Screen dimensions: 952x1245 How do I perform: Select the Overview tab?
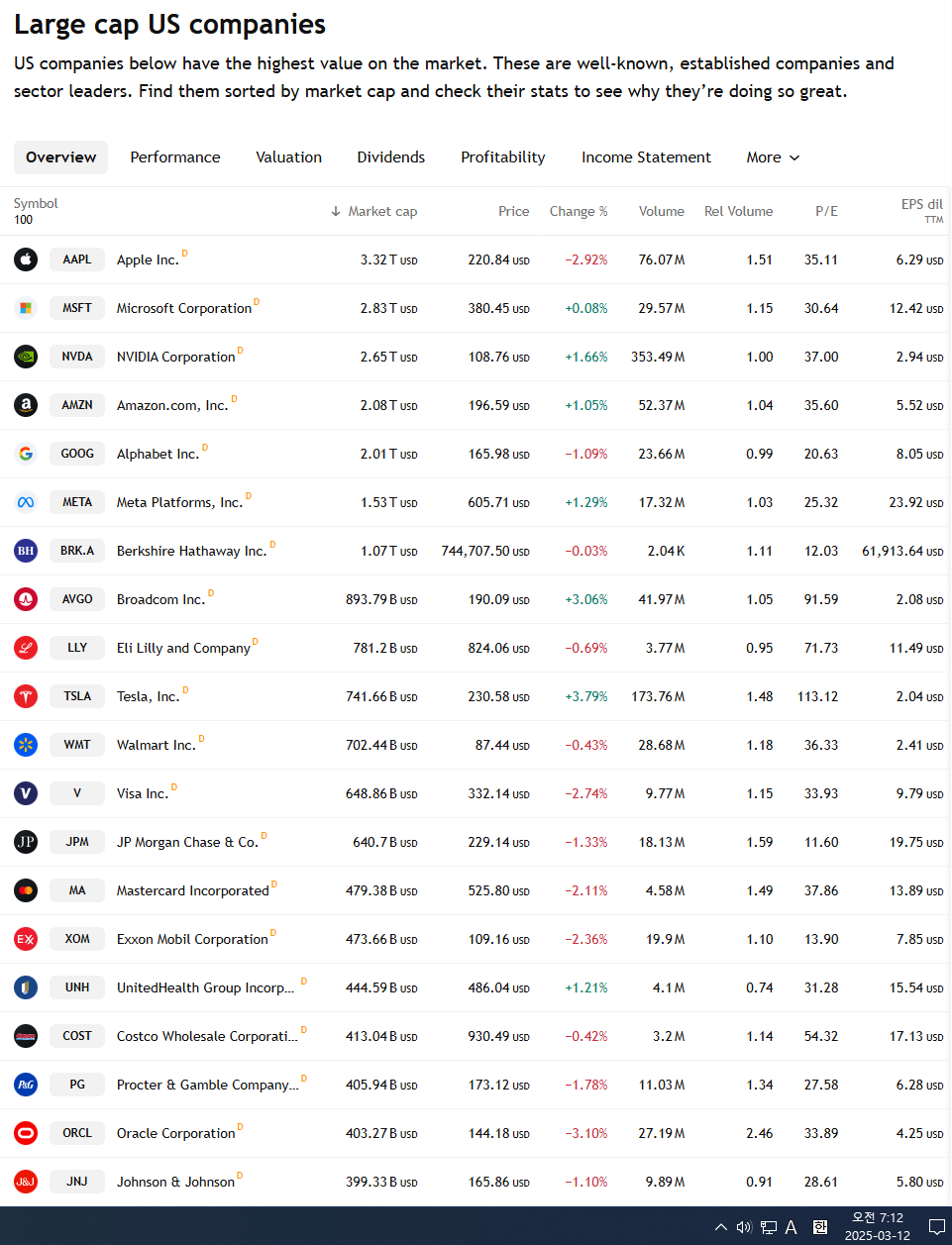(60, 157)
